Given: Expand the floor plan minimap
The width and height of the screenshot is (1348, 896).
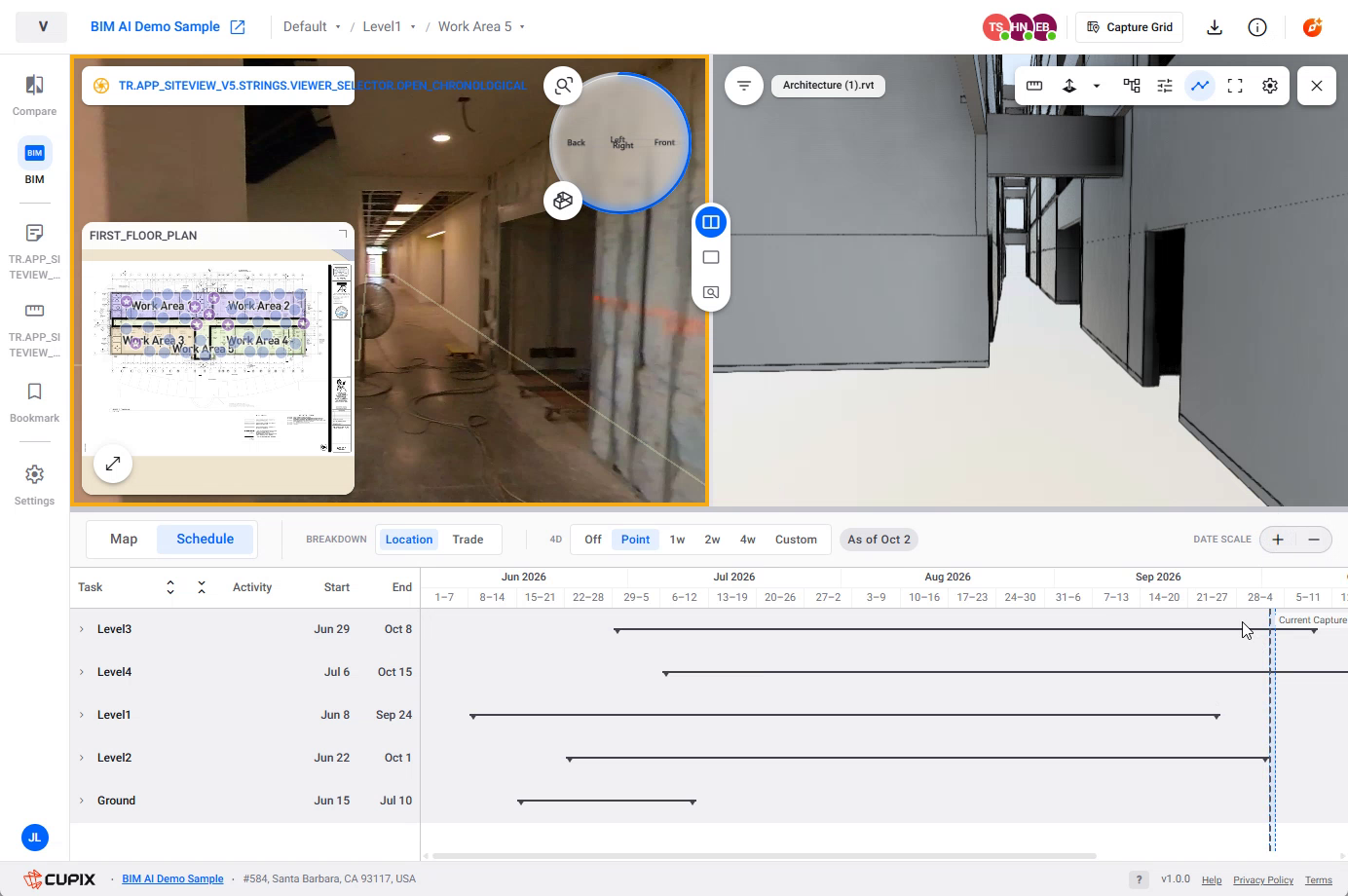Looking at the screenshot, I should tap(113, 464).
